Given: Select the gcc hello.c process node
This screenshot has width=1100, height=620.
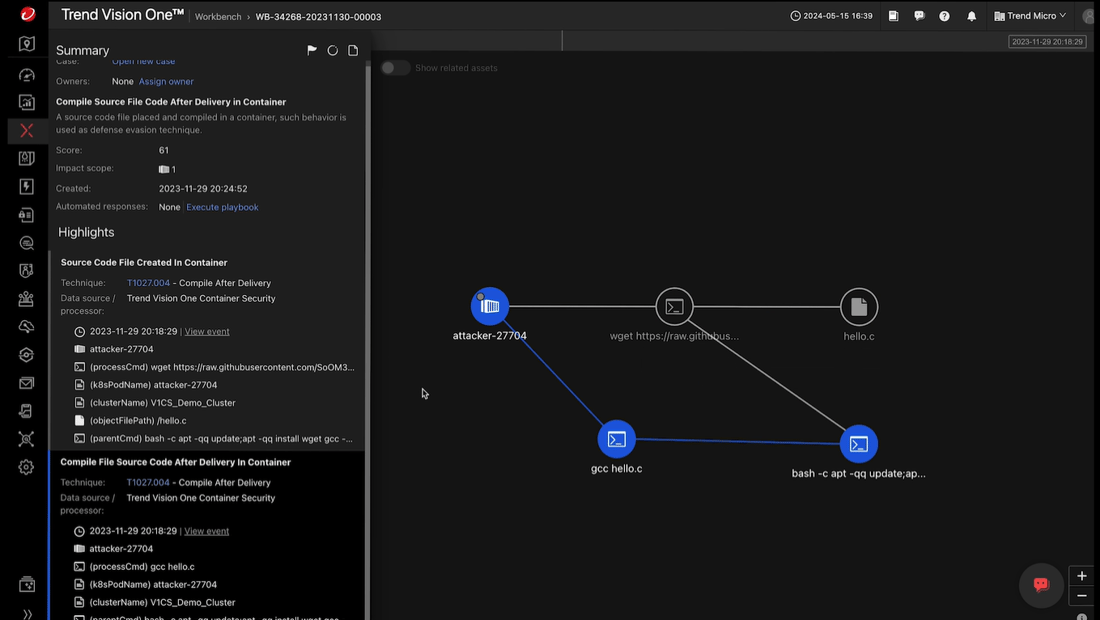Looking at the screenshot, I should [616, 439].
